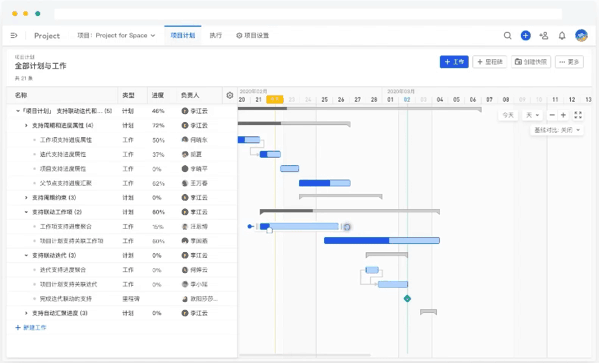Click the 72% progress cell
This screenshot has width=599, height=363.
158,125
